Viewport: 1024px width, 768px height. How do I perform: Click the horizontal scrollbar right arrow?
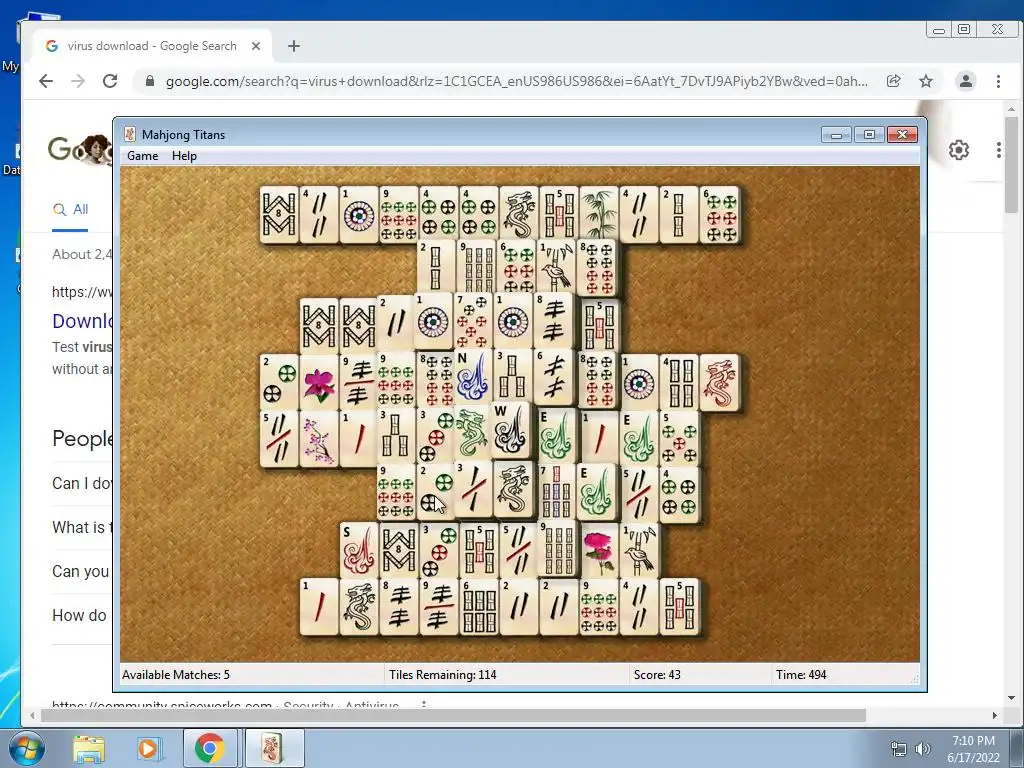pos(995,716)
